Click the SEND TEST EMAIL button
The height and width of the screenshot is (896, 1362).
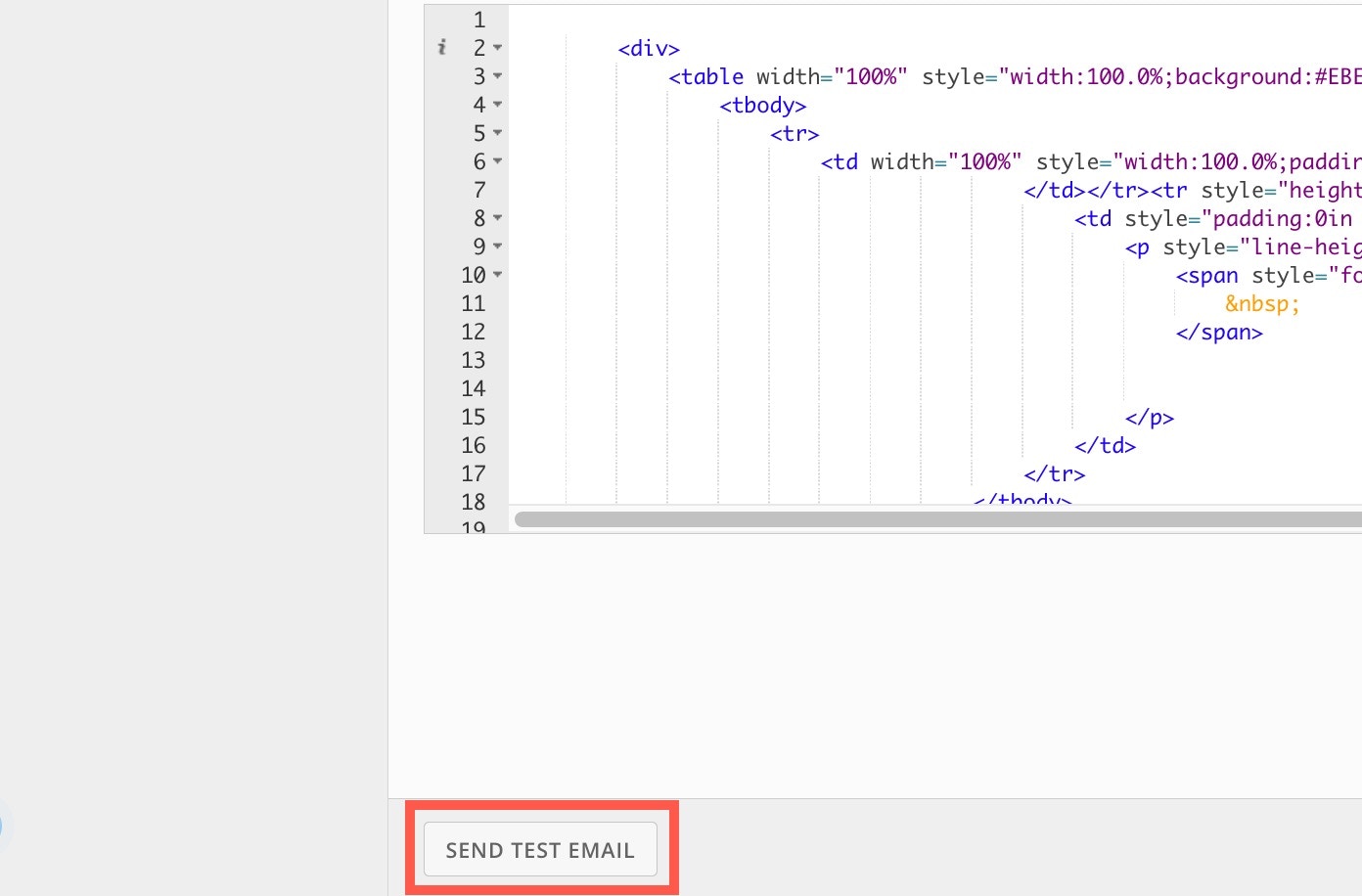(x=540, y=849)
